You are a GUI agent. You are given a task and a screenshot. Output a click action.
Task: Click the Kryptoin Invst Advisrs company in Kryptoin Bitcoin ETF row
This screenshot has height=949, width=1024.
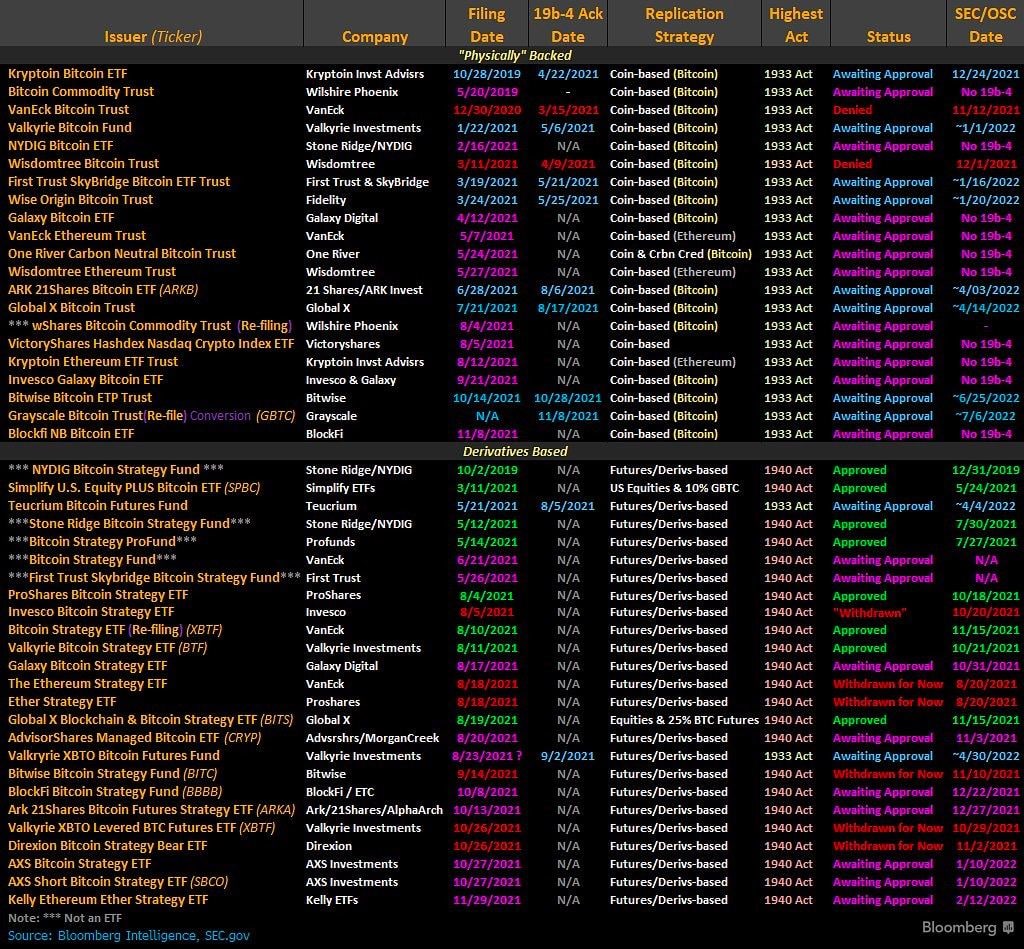coord(365,74)
